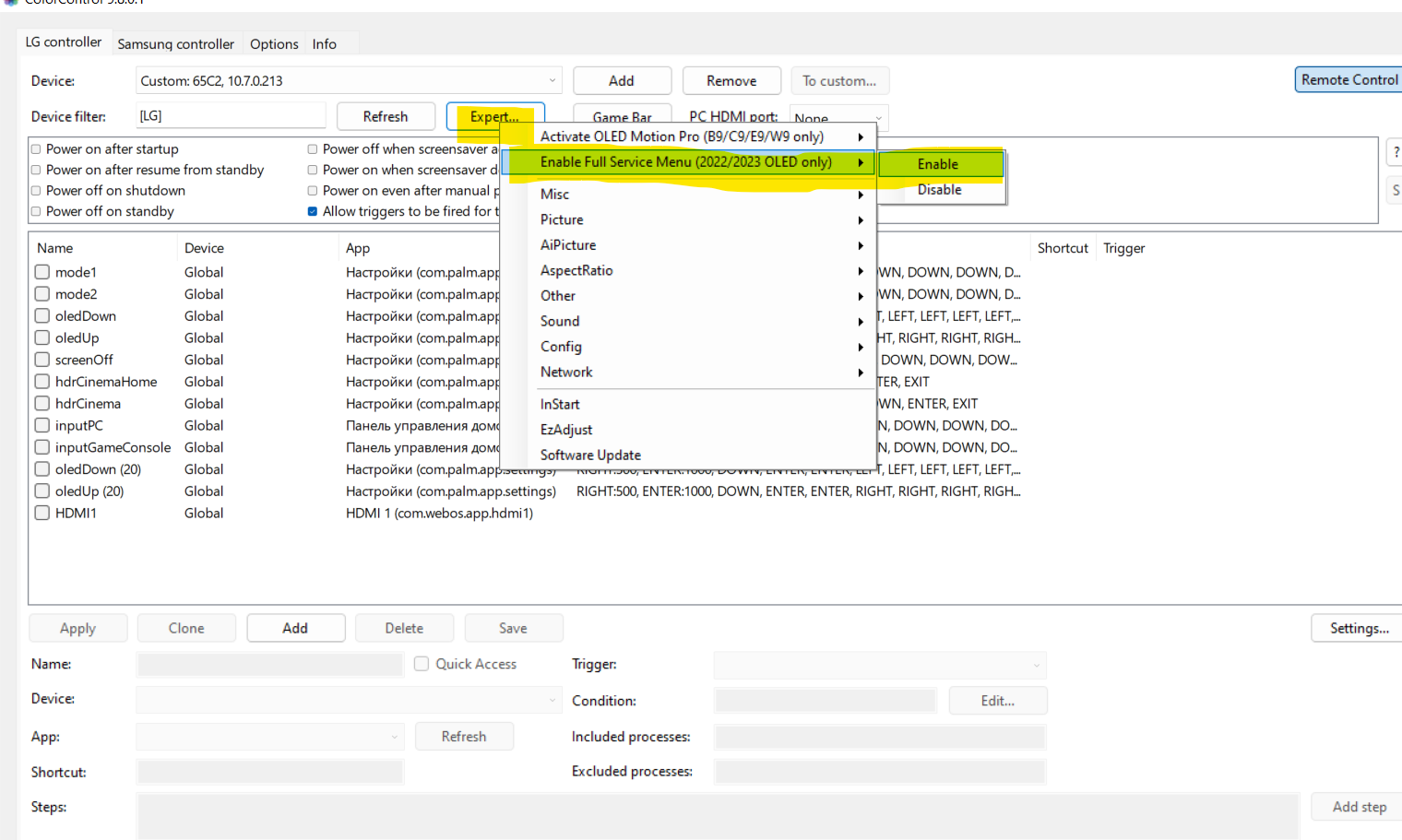
Task: Expand the PC HDMI port dropdown
Action: coord(878,118)
